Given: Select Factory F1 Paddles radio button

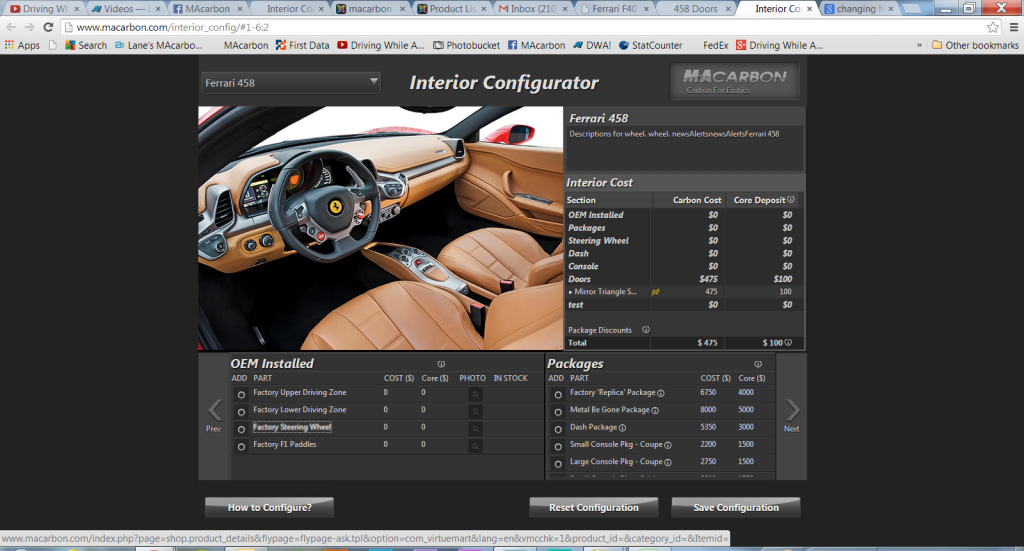Looking at the screenshot, I should click(x=241, y=447).
